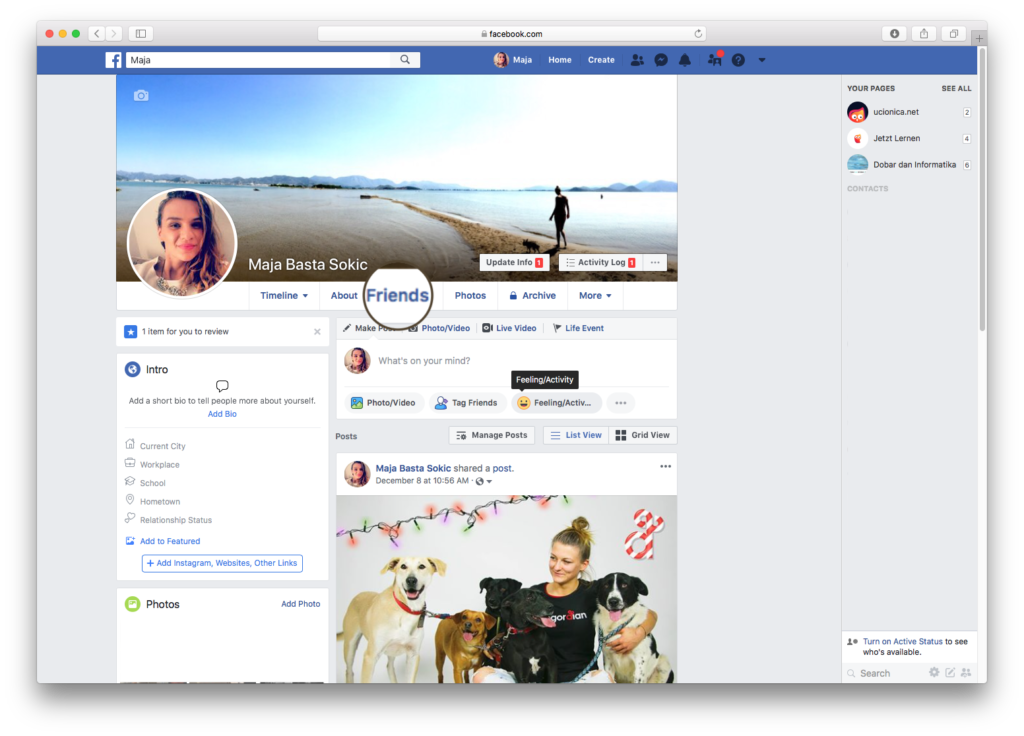Click the What's on your mind field

[x=500, y=361]
